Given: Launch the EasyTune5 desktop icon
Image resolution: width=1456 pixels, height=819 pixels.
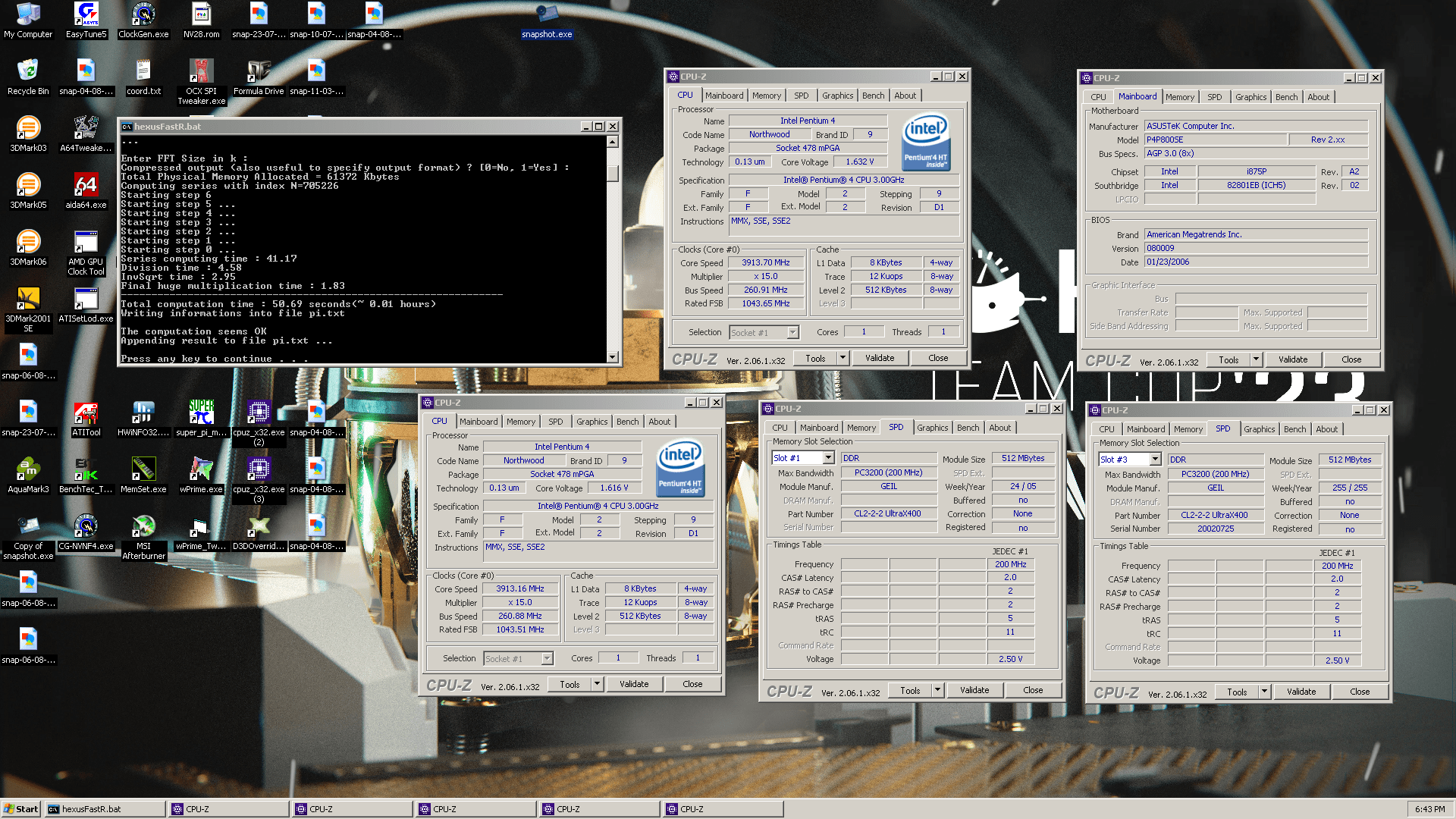Looking at the screenshot, I should (86, 20).
